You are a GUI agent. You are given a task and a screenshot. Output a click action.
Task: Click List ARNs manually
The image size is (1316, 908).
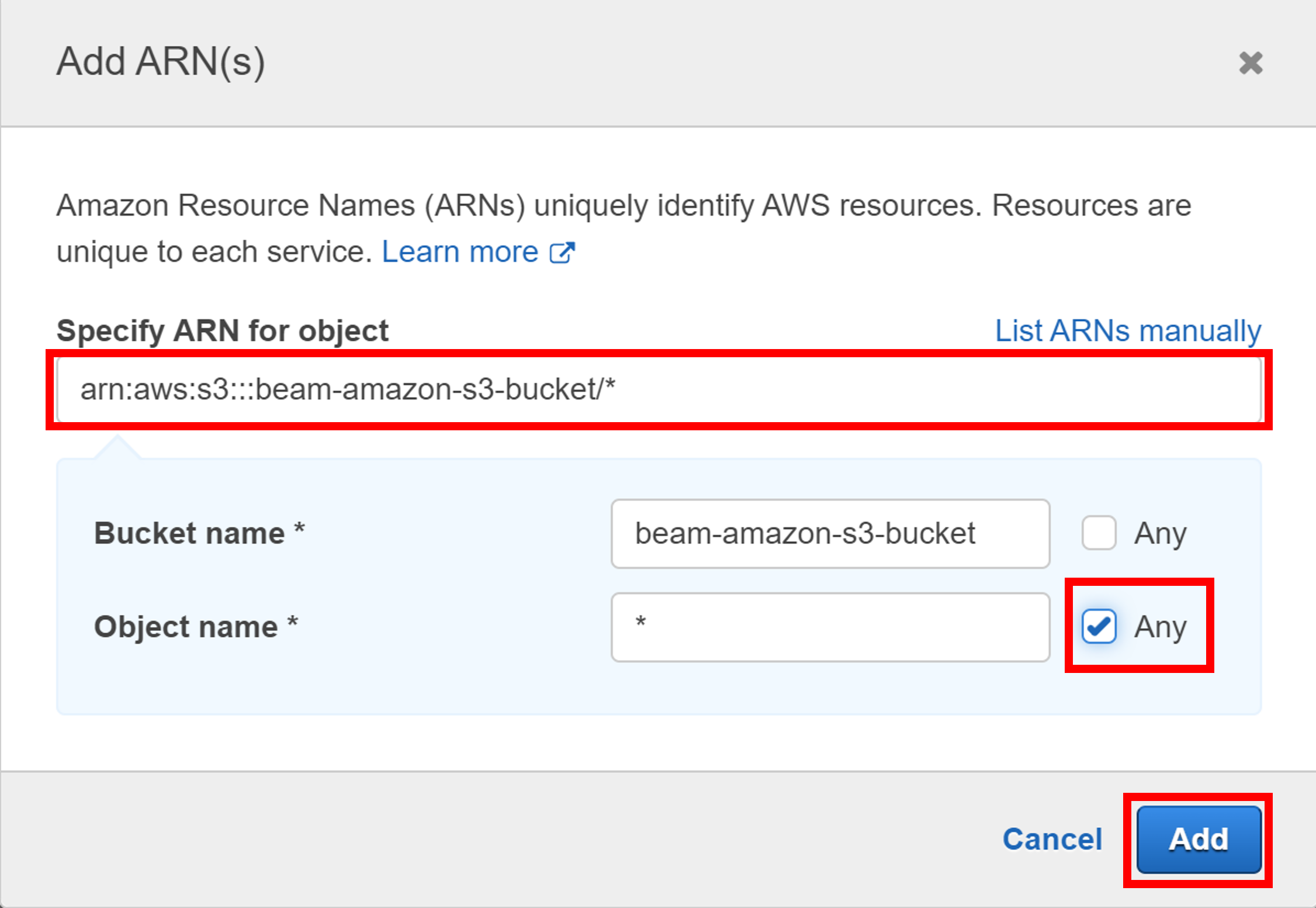tap(1127, 330)
